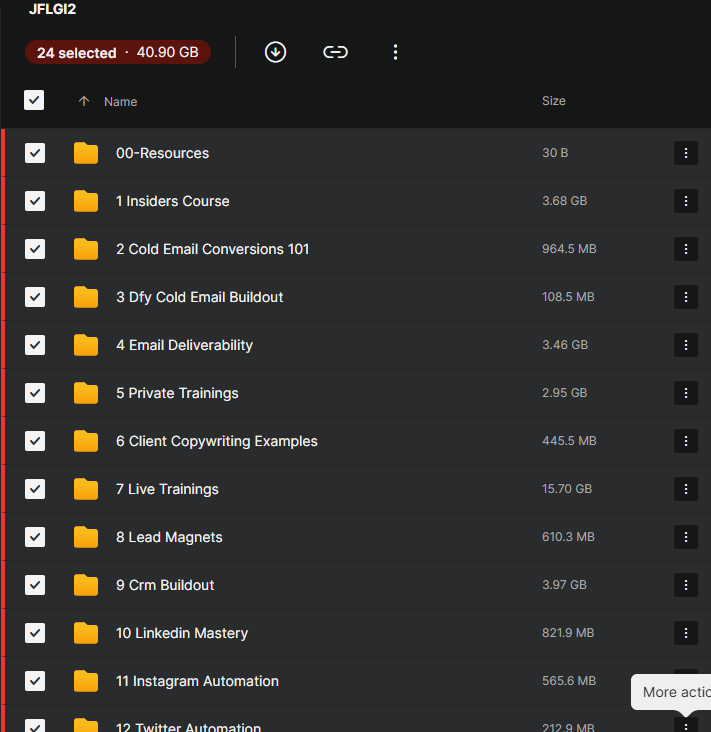Open more actions for 3 Dfy Cold Email Buildout
711x732 pixels.
pos(685,297)
